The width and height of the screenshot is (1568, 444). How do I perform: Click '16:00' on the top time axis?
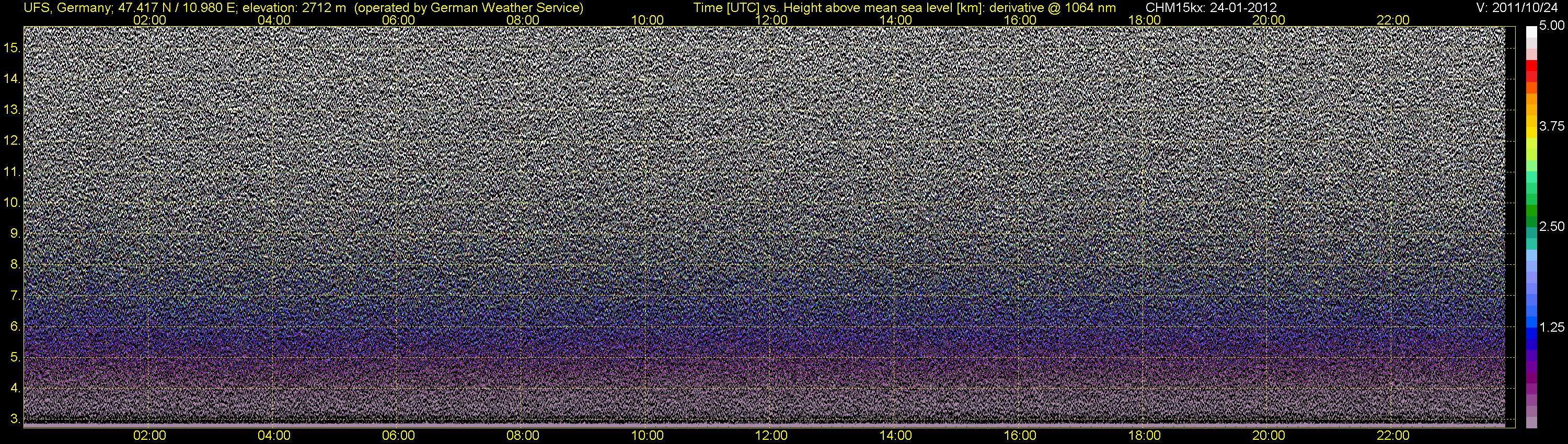(1020, 20)
